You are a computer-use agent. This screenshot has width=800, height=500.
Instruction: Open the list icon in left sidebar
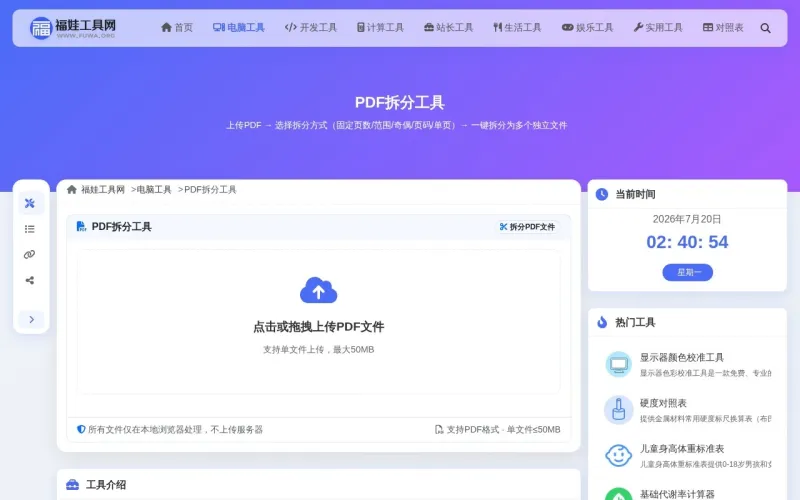pos(30,229)
